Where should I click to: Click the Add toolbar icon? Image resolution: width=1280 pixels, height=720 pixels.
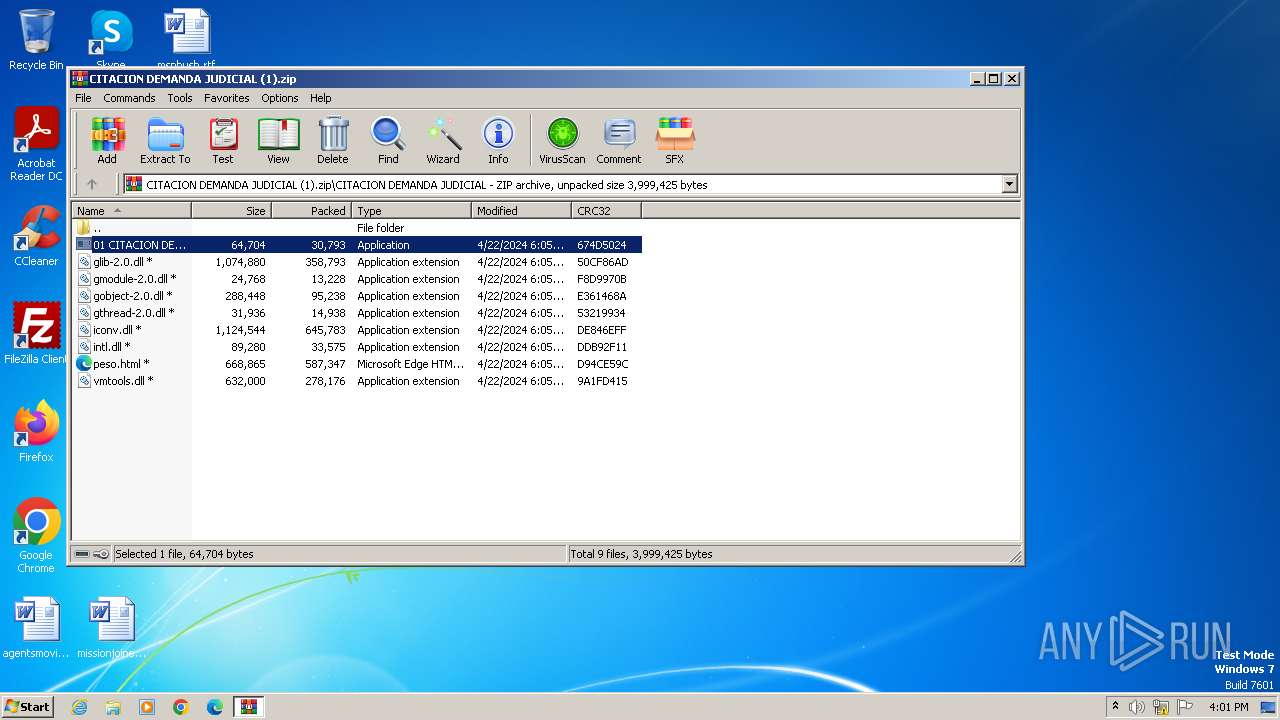pos(107,140)
